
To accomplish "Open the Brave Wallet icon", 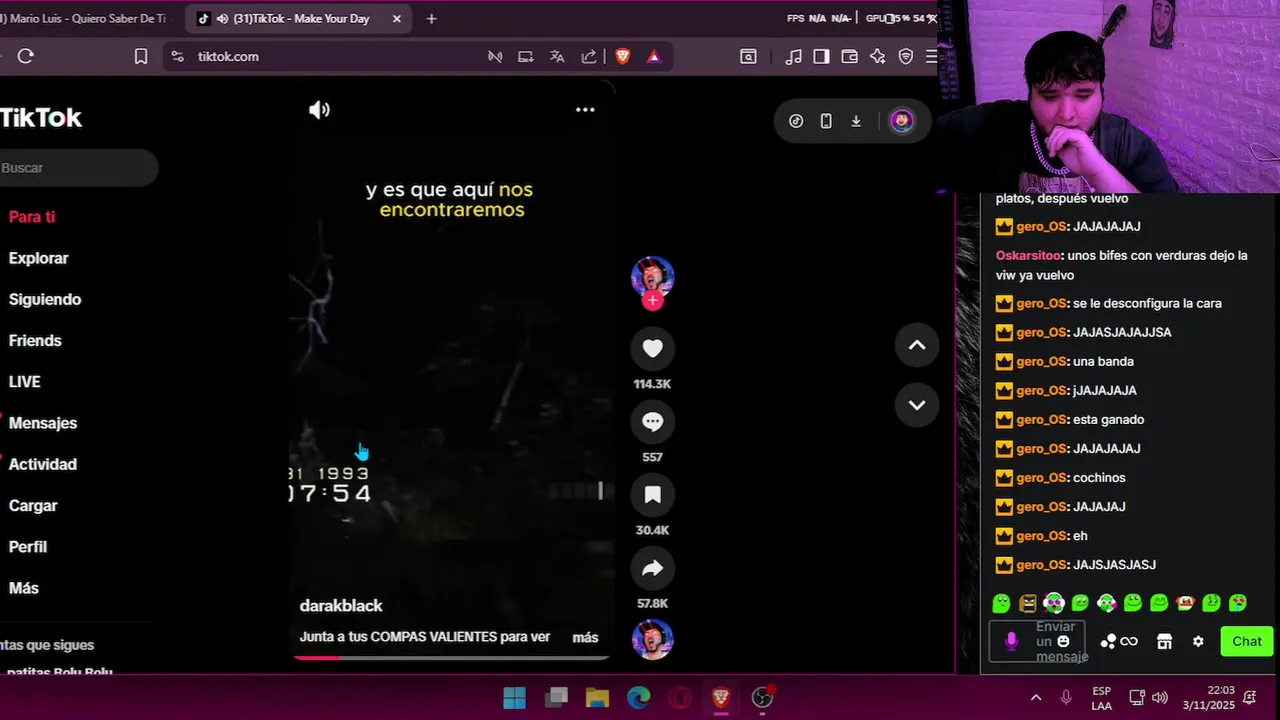I will [x=849, y=57].
